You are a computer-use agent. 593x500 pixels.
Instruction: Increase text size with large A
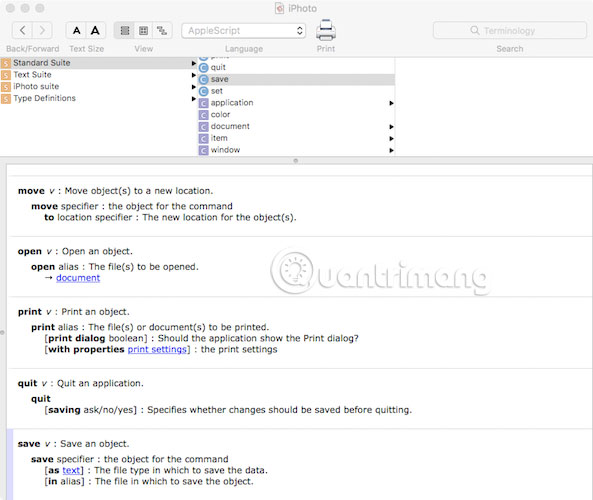click(x=95, y=30)
